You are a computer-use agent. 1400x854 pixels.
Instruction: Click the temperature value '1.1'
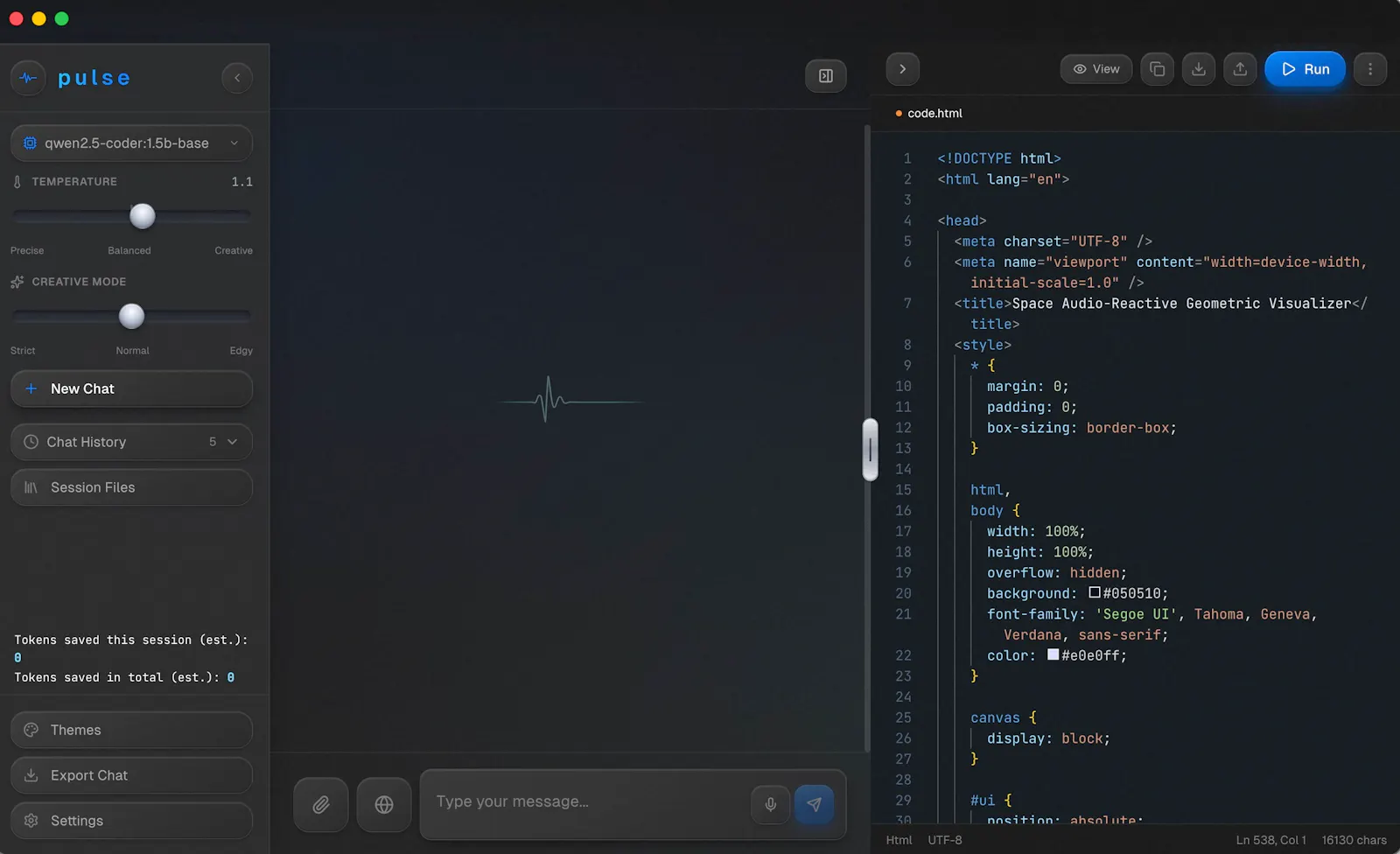242,182
